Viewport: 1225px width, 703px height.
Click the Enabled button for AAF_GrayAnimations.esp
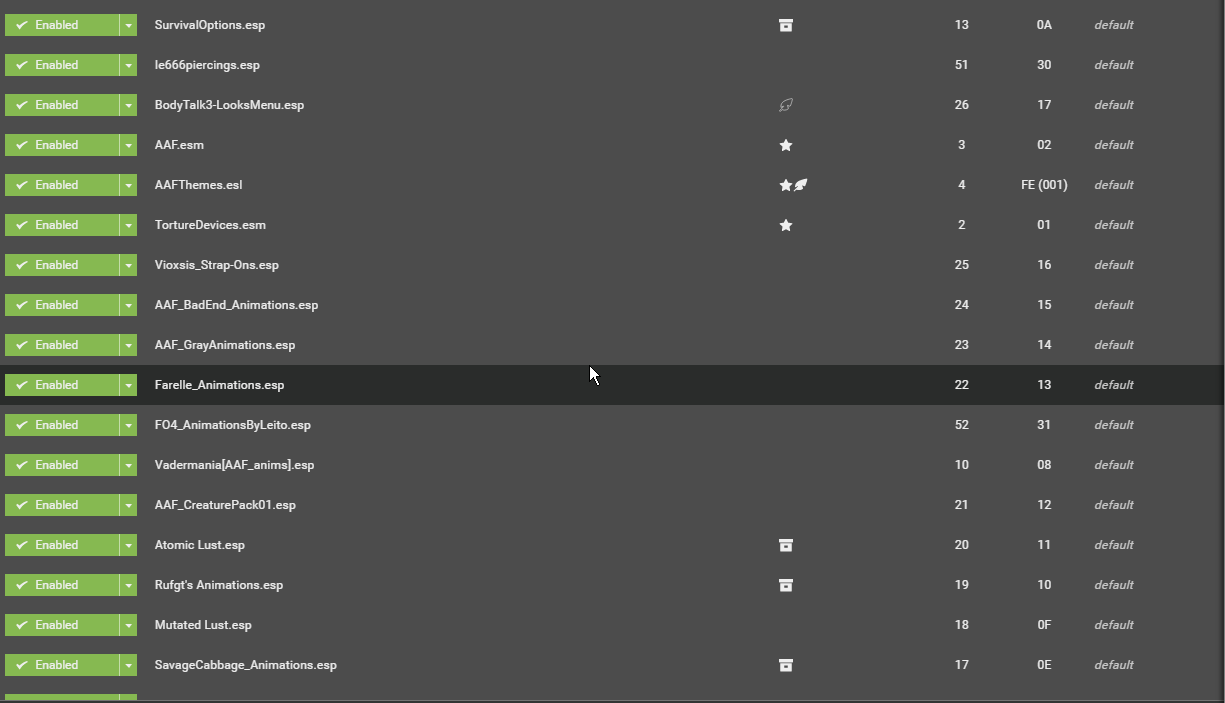coord(60,345)
